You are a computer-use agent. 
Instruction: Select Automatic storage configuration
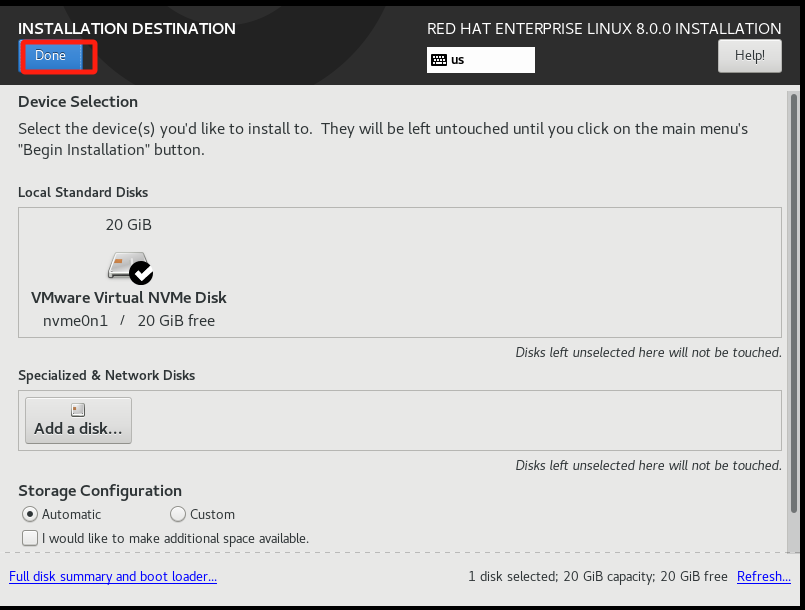[30, 514]
